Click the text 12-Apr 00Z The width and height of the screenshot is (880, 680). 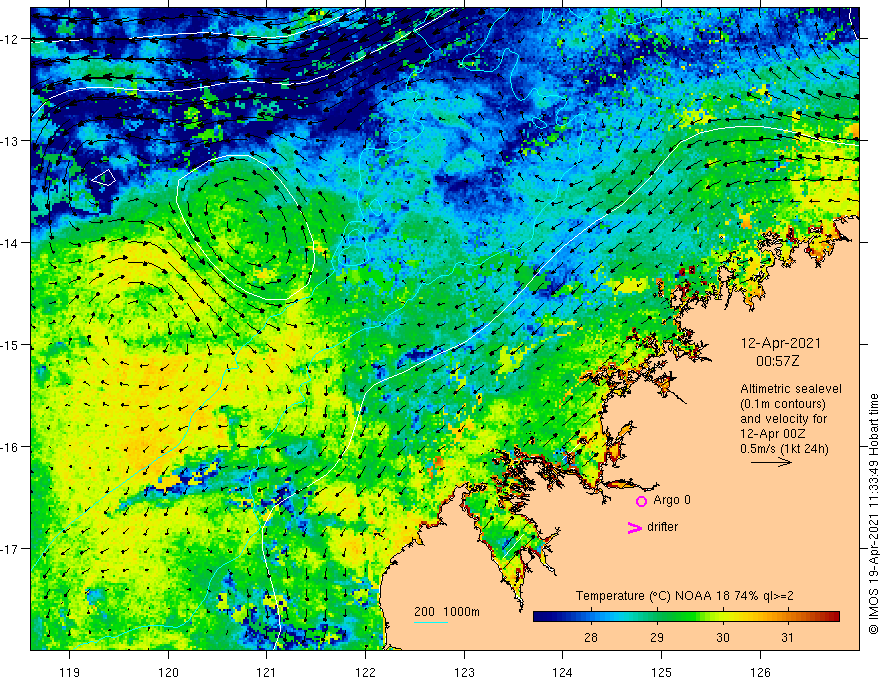tap(773, 434)
